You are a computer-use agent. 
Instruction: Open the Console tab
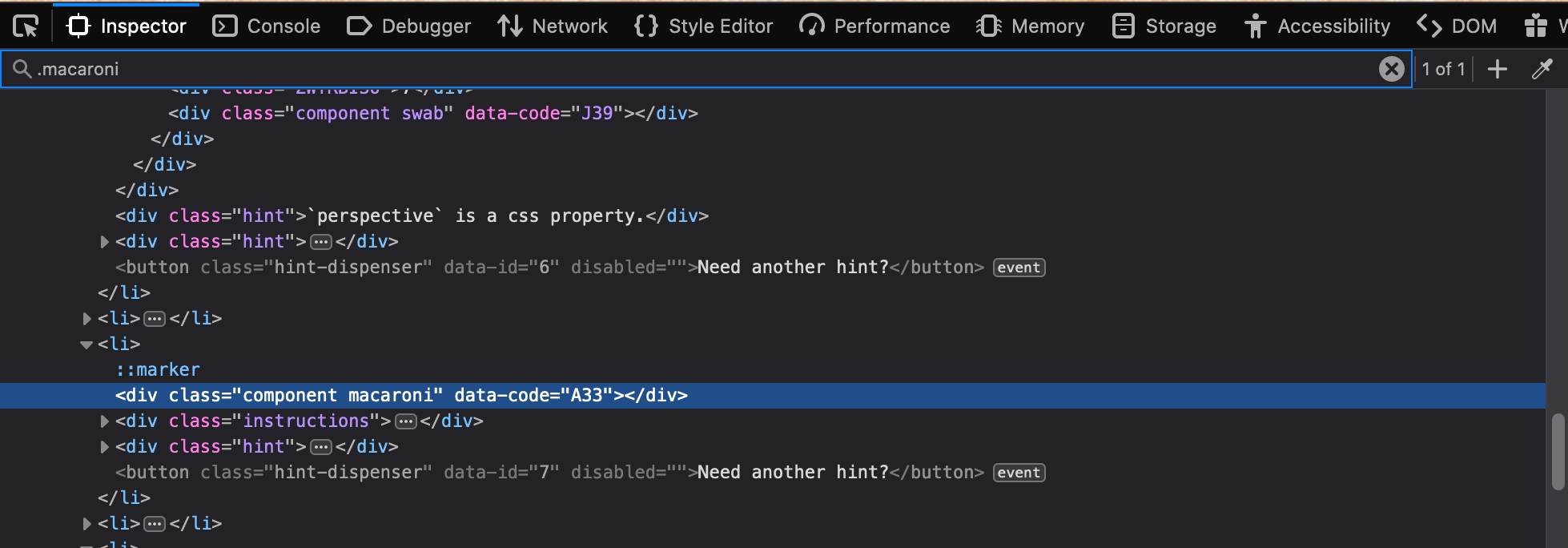click(x=267, y=26)
